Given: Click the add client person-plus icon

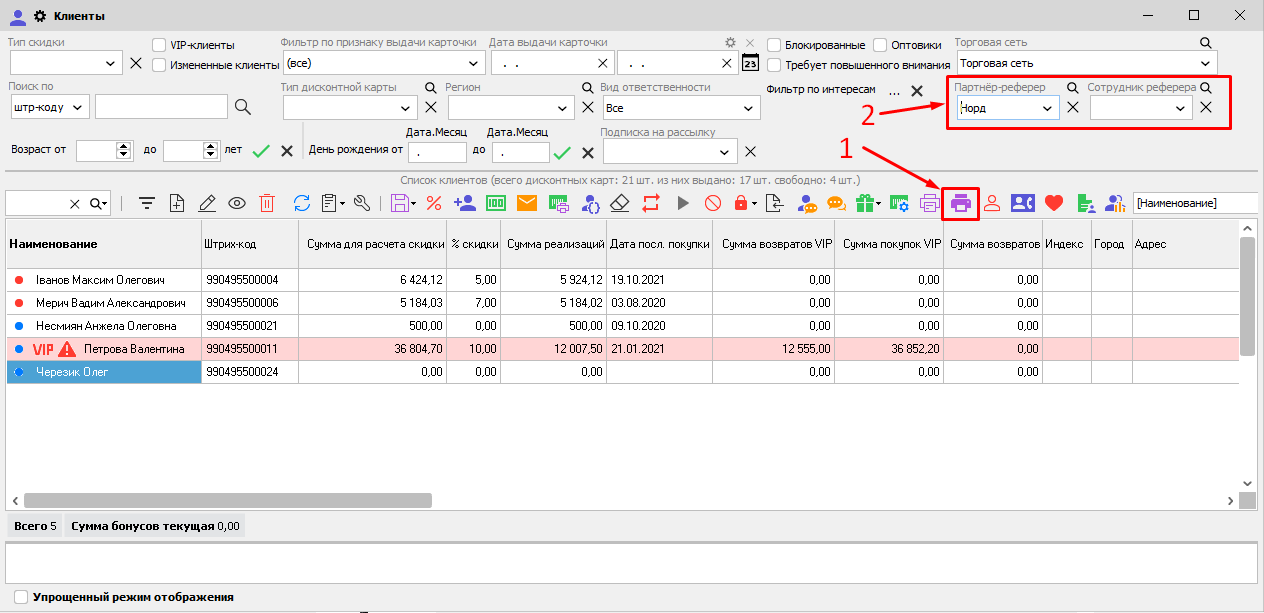Looking at the screenshot, I should [464, 203].
